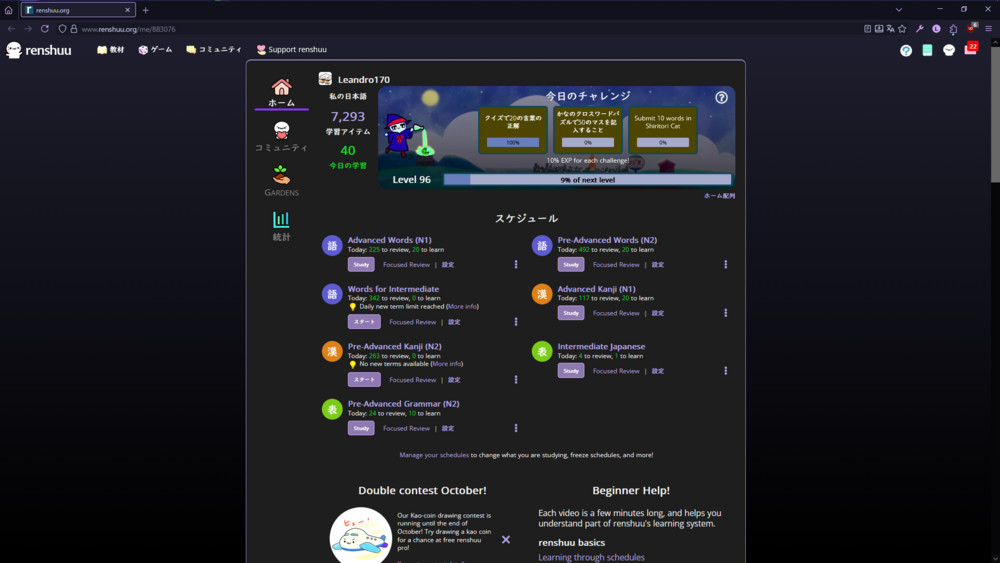Image resolution: width=1000 pixels, height=563 pixels.
Task: Open the コミュニティ sidebar icon
Action: [281, 131]
